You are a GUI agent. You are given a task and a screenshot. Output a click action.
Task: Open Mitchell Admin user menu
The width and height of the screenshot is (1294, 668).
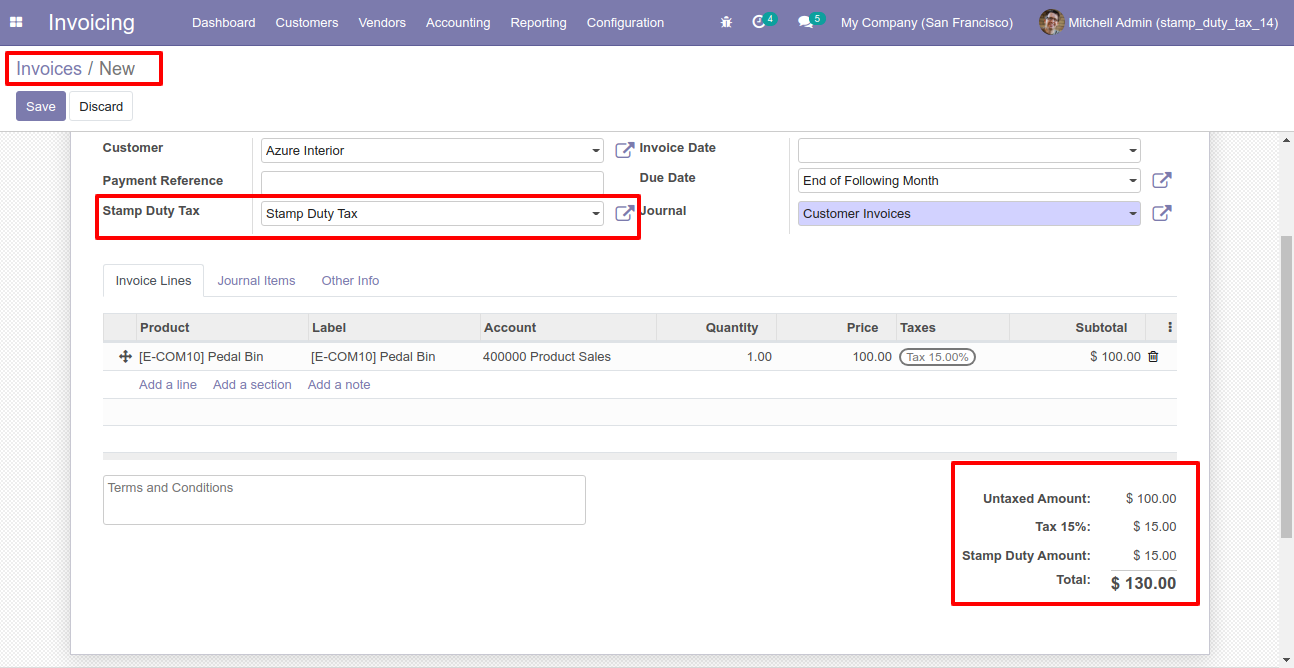point(1159,22)
